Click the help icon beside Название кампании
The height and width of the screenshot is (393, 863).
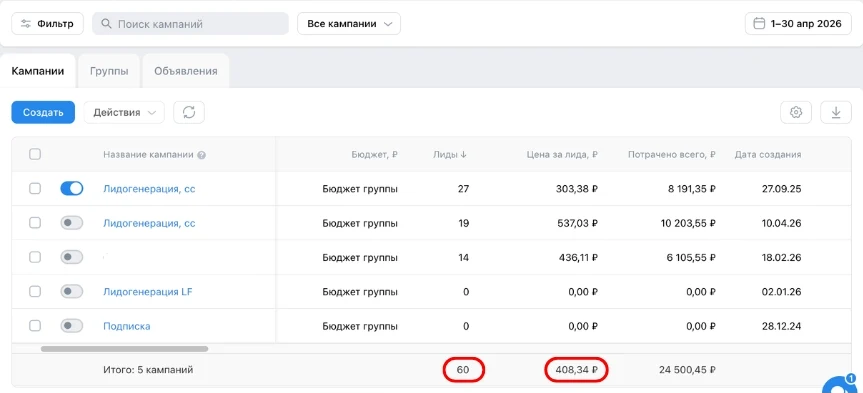[x=201, y=155]
